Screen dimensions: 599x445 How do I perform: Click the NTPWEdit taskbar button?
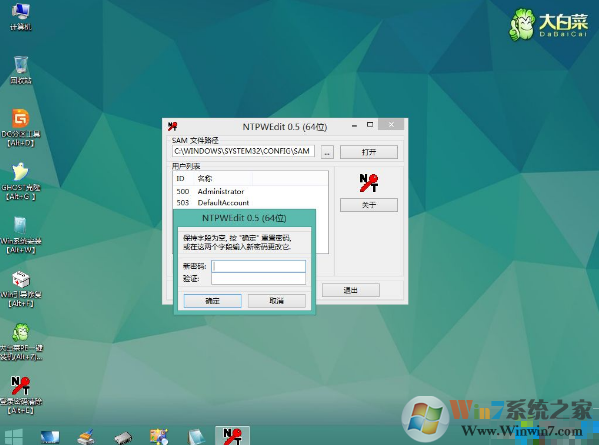point(232,436)
